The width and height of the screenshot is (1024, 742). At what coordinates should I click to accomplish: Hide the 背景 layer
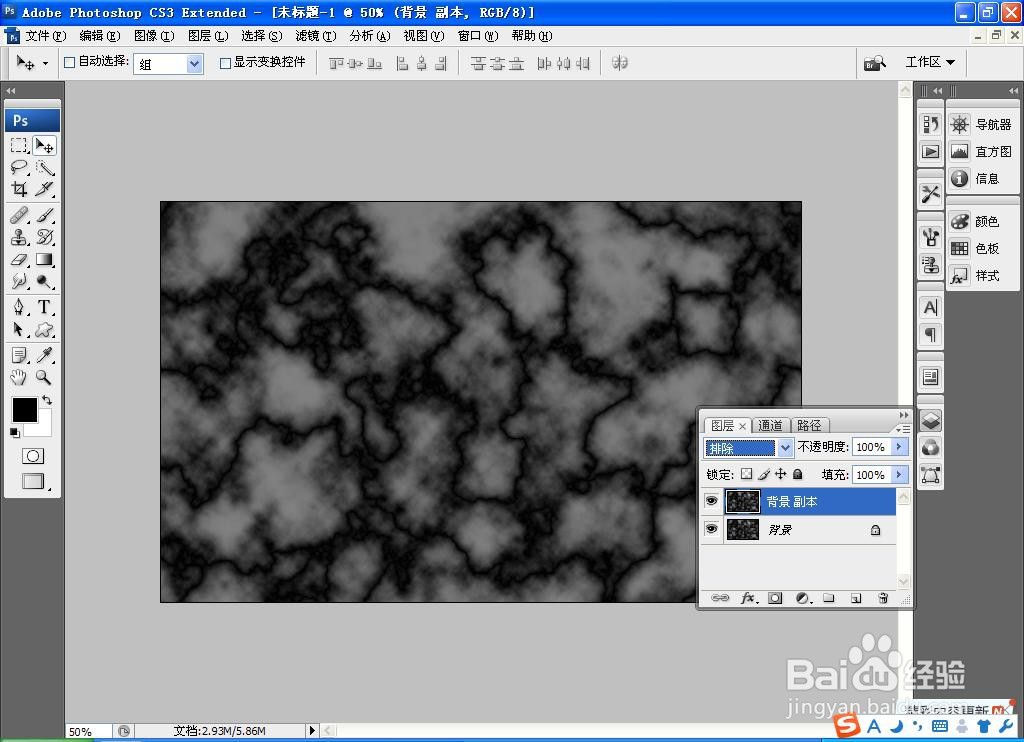coord(711,528)
